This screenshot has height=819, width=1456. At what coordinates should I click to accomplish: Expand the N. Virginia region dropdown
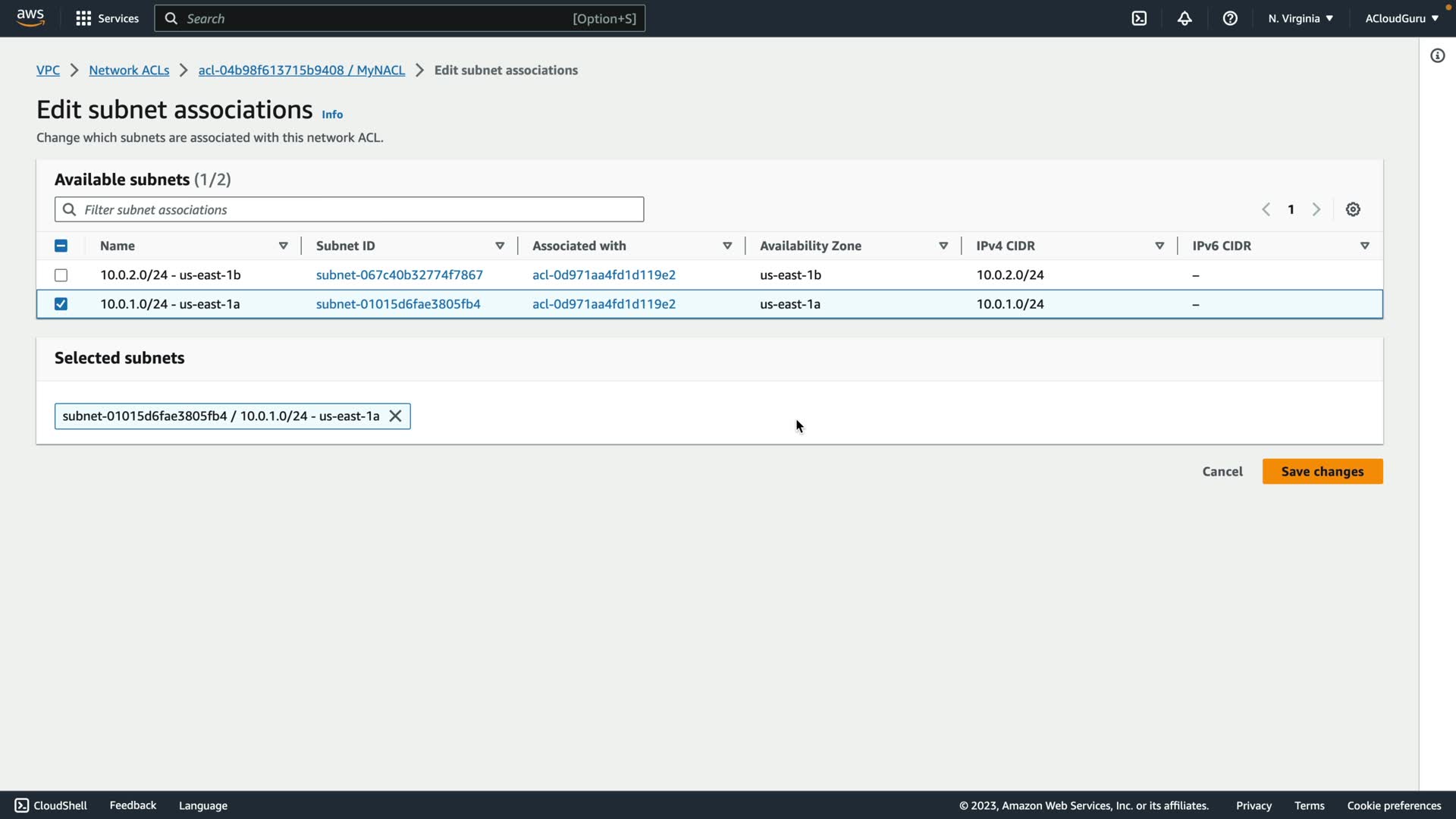(x=1300, y=18)
